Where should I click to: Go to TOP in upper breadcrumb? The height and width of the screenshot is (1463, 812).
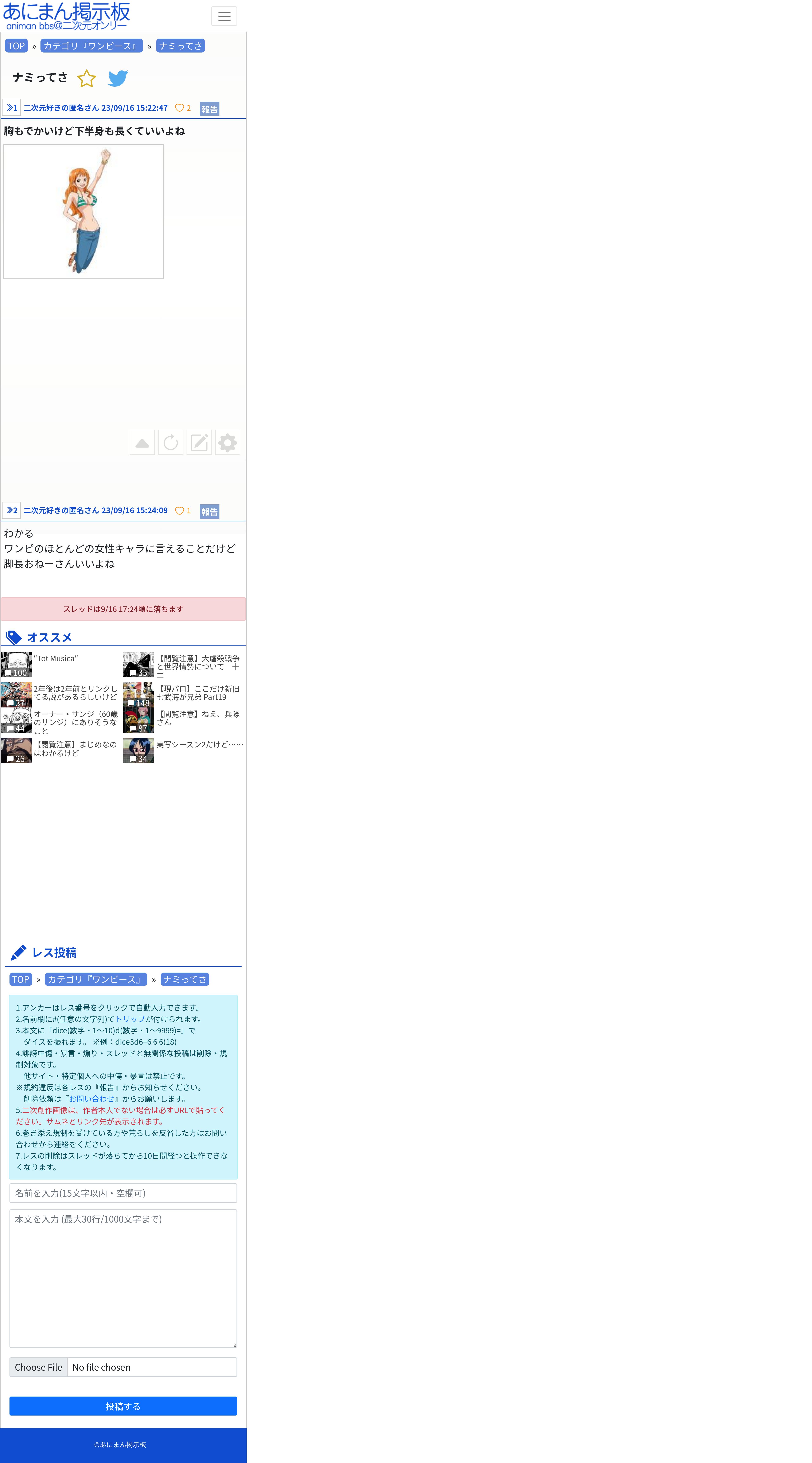[x=16, y=46]
